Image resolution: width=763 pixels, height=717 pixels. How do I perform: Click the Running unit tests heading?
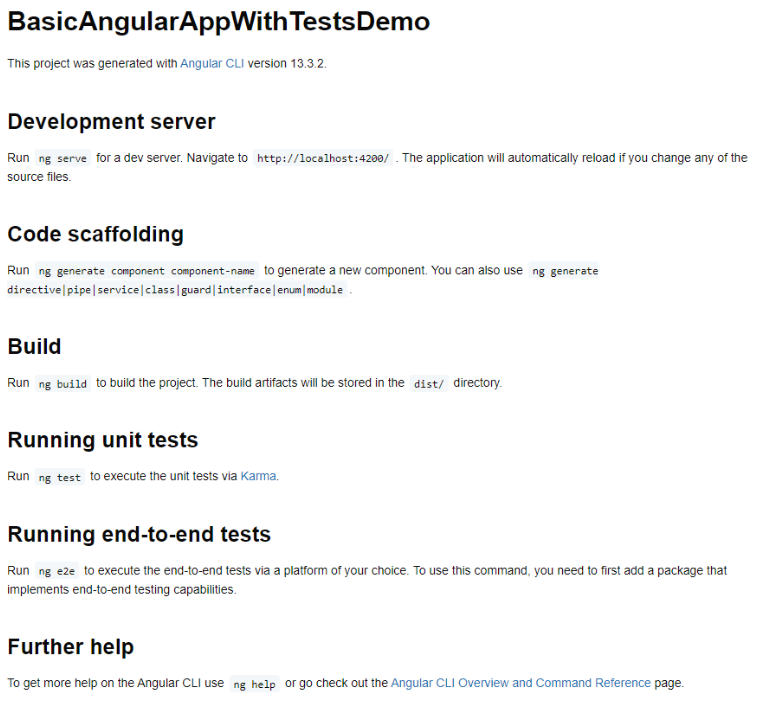click(x=103, y=440)
